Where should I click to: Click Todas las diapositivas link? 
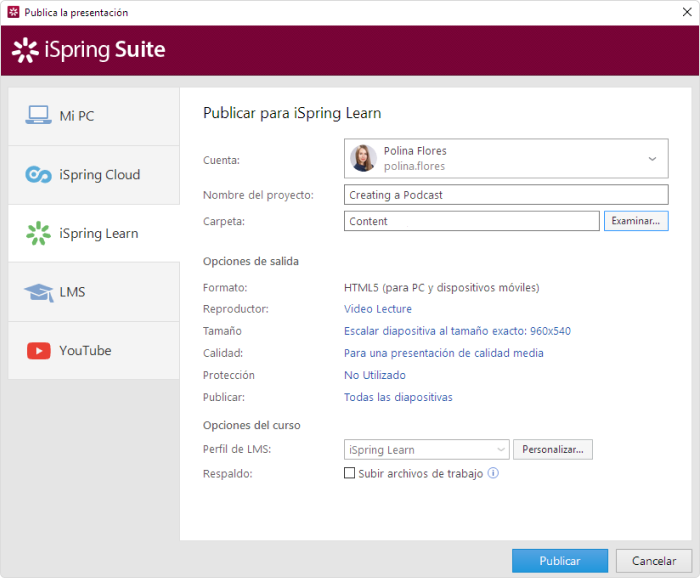398,397
